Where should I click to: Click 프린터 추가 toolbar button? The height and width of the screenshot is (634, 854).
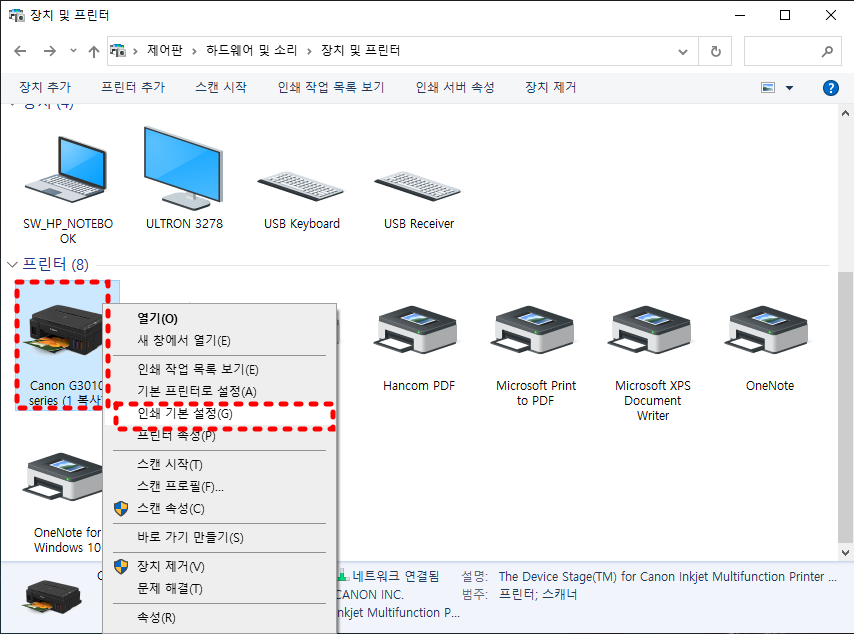[x=133, y=87]
